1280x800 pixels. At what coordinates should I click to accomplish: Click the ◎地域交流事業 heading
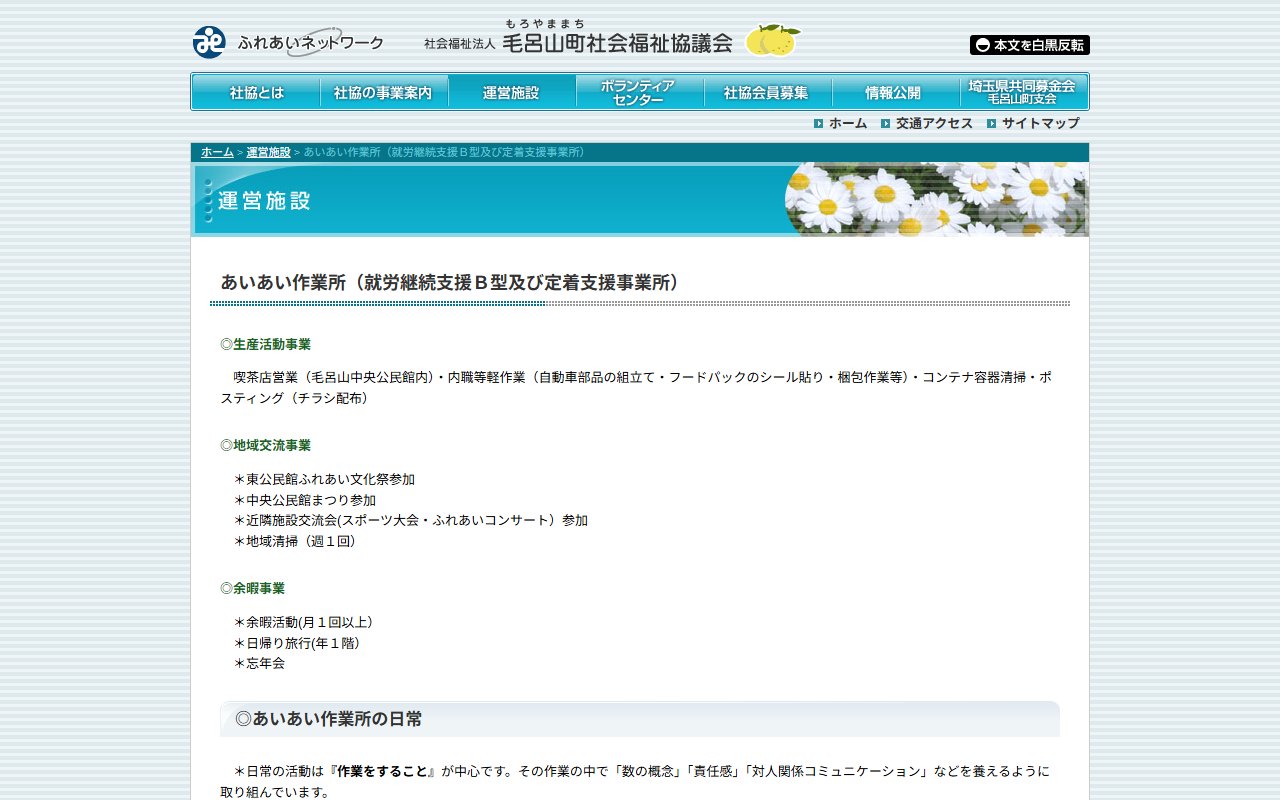click(265, 445)
